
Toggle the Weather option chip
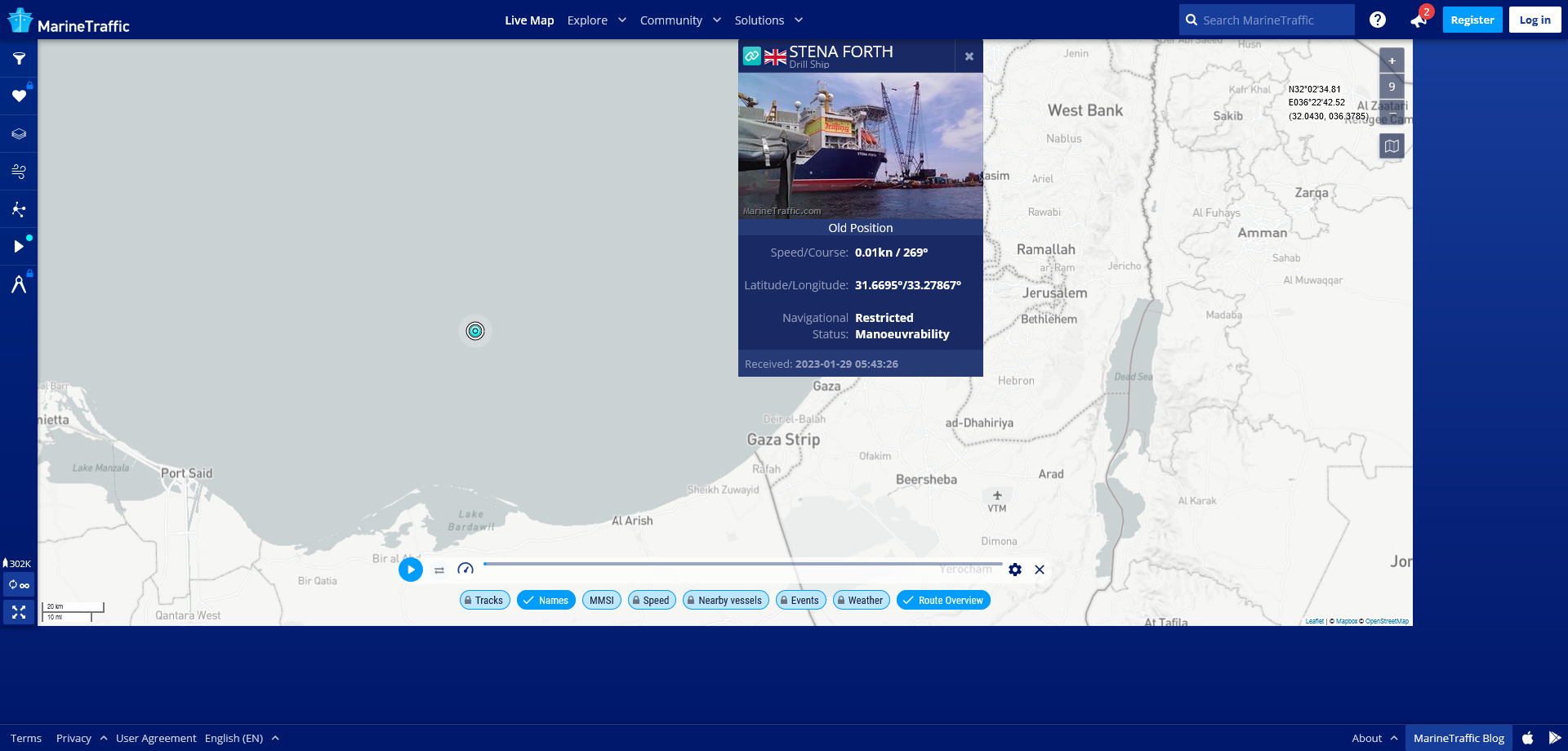(x=862, y=600)
